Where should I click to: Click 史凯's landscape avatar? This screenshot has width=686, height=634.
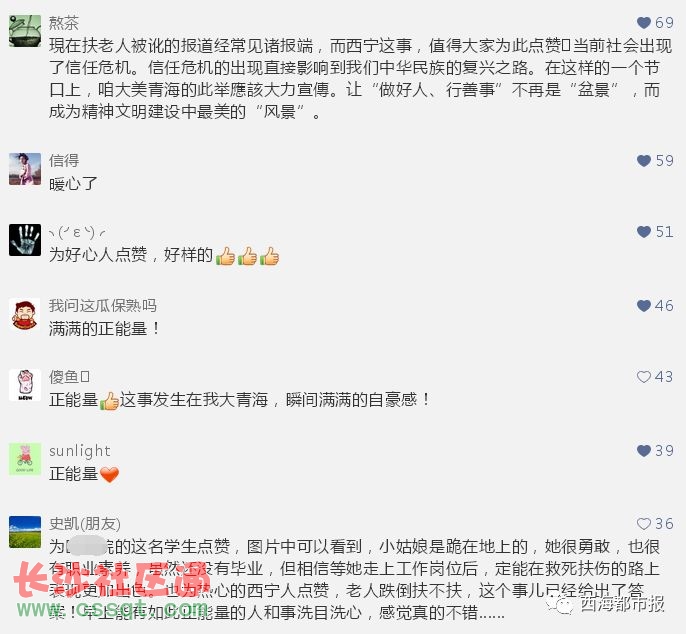pos(25,532)
